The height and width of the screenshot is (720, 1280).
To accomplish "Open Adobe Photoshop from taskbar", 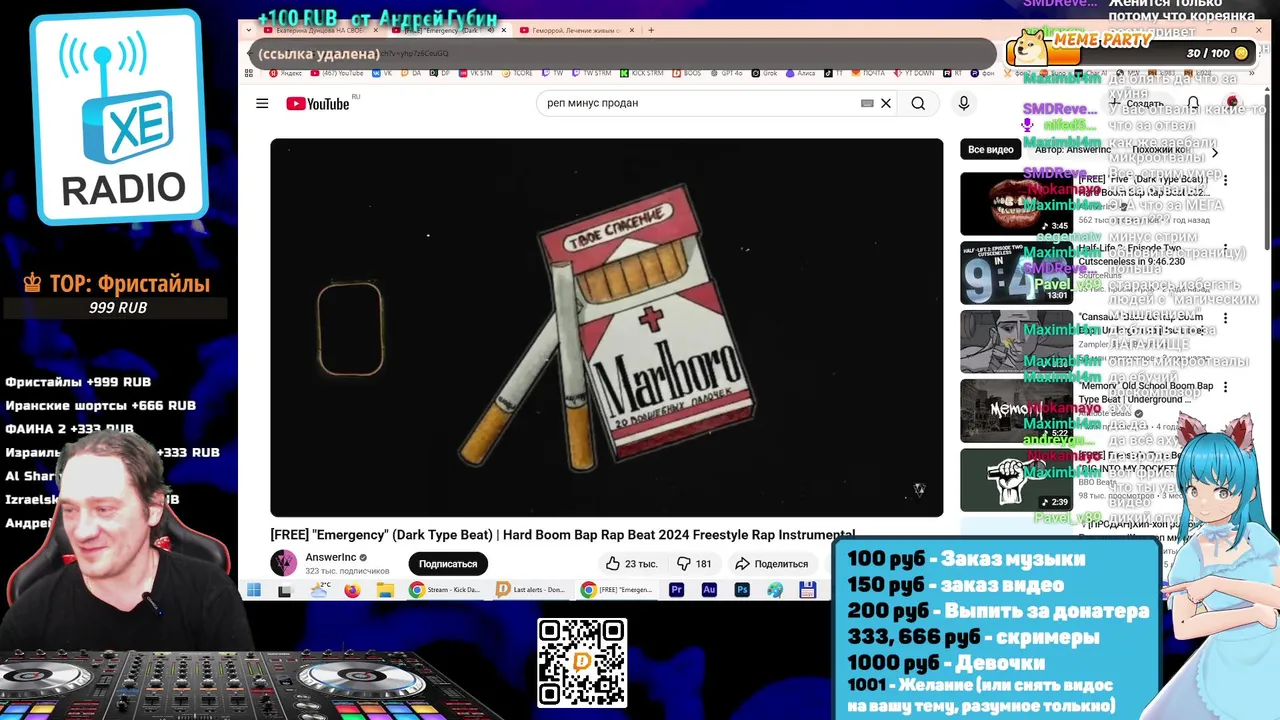I will [x=742, y=590].
